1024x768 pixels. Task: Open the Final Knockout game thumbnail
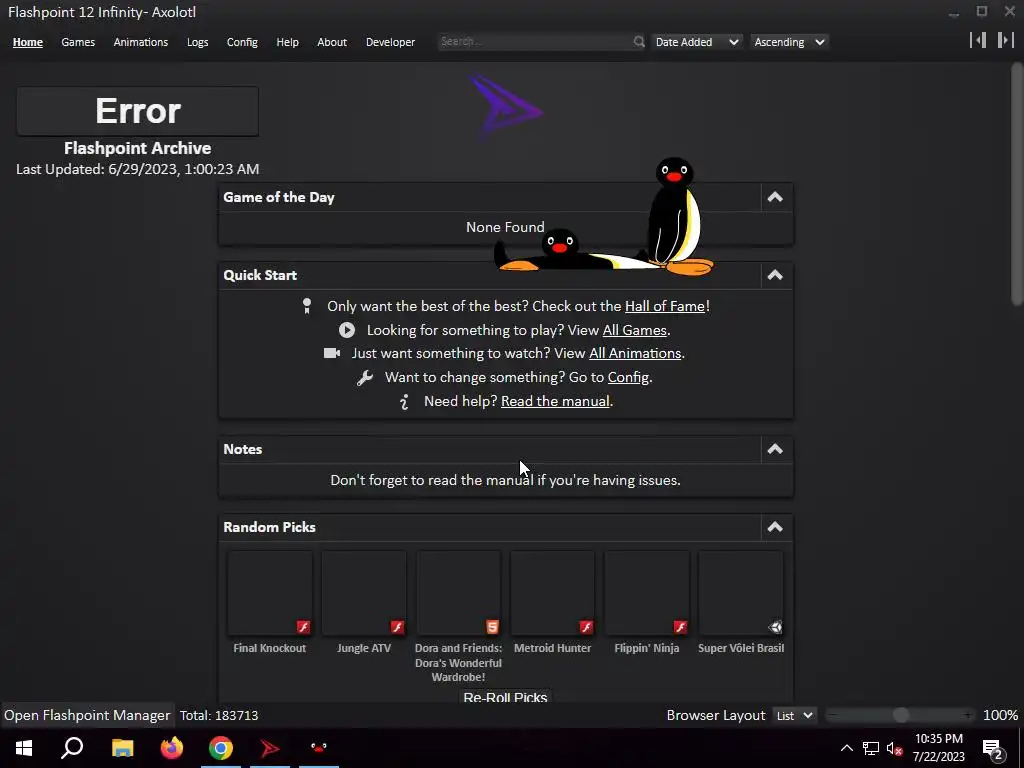tap(270, 592)
